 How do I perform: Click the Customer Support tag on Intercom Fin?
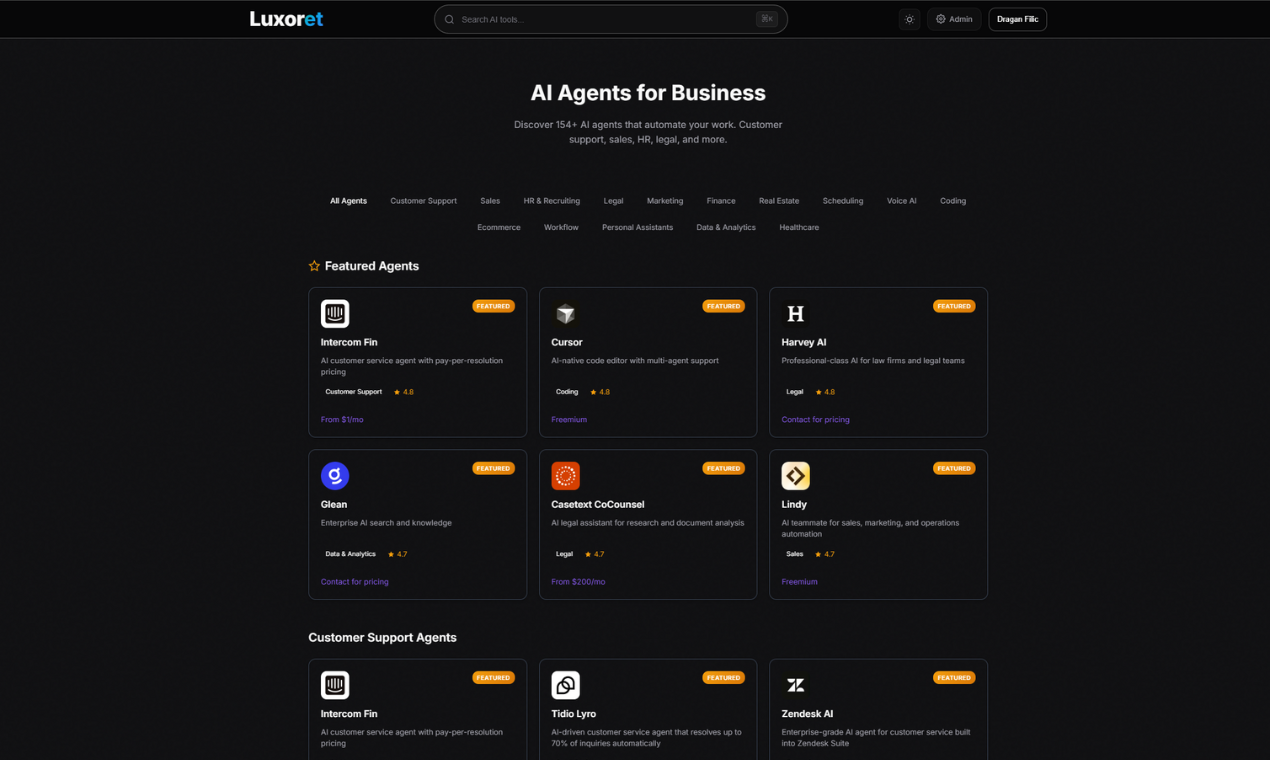(354, 392)
